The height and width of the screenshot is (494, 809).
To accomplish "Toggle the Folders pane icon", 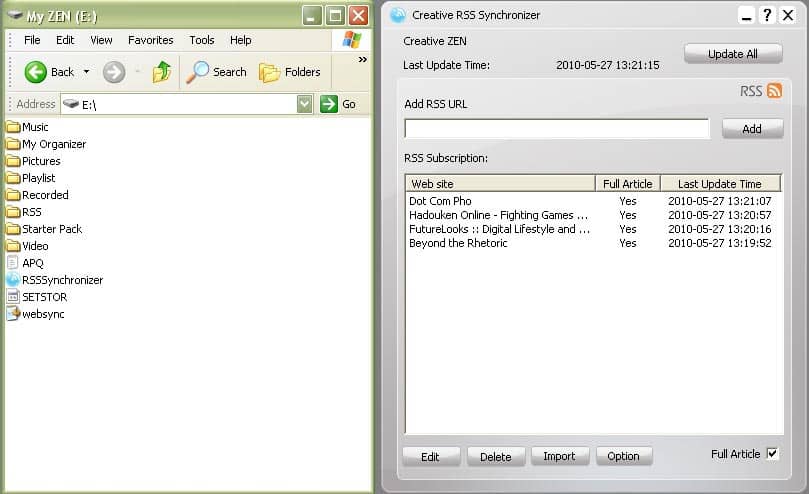I will [269, 72].
